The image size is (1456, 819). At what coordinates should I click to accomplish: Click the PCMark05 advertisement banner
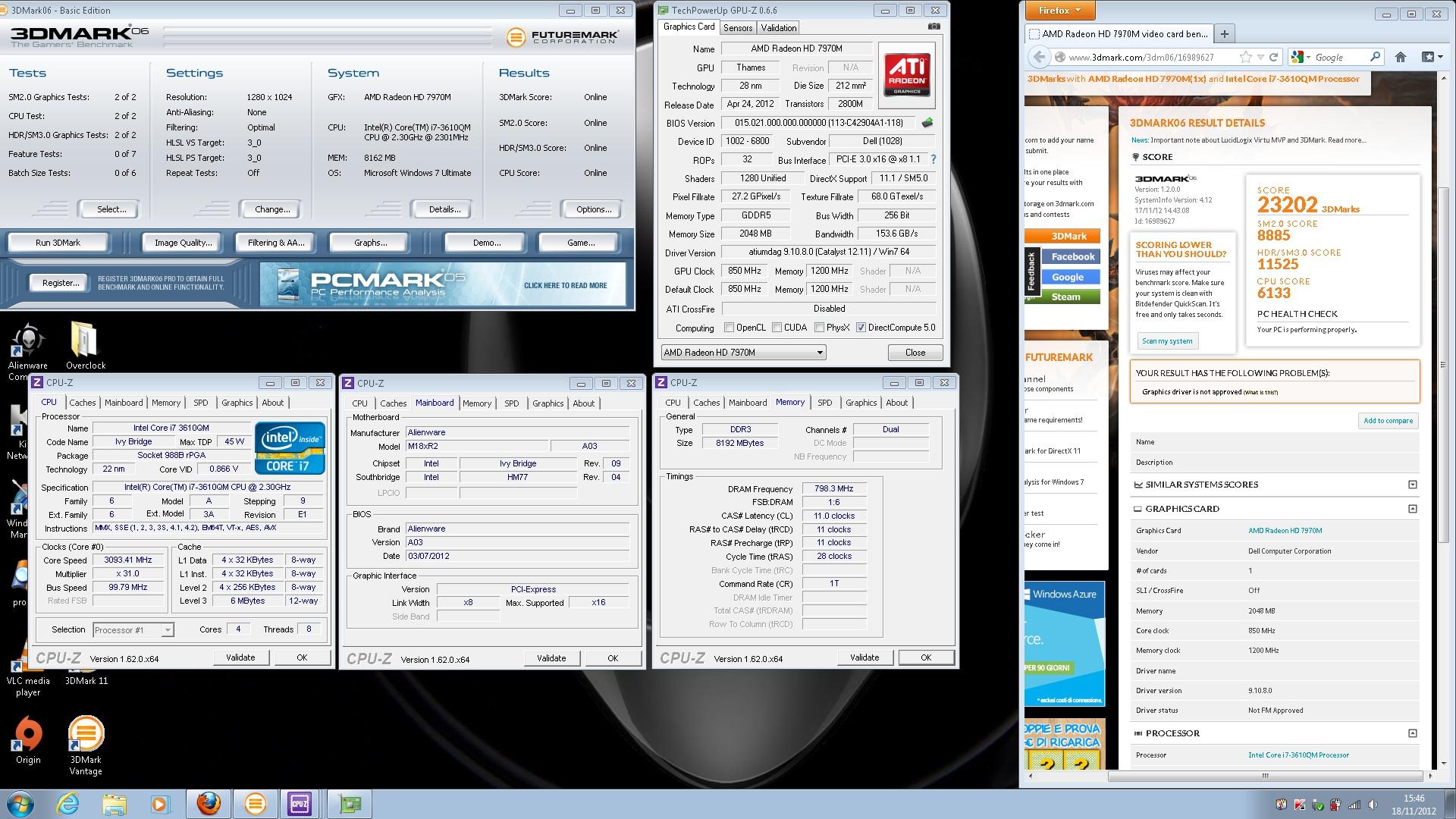443,284
